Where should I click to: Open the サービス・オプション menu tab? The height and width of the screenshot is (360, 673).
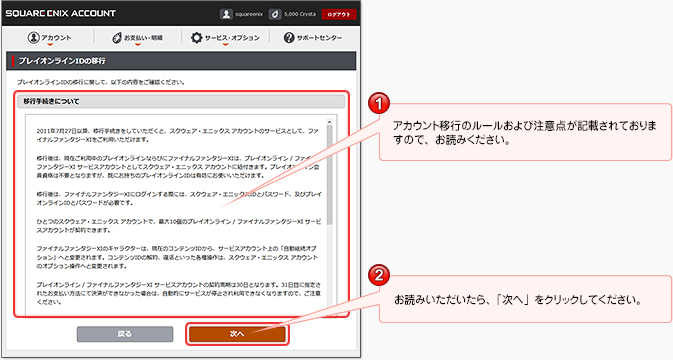(x=225, y=38)
